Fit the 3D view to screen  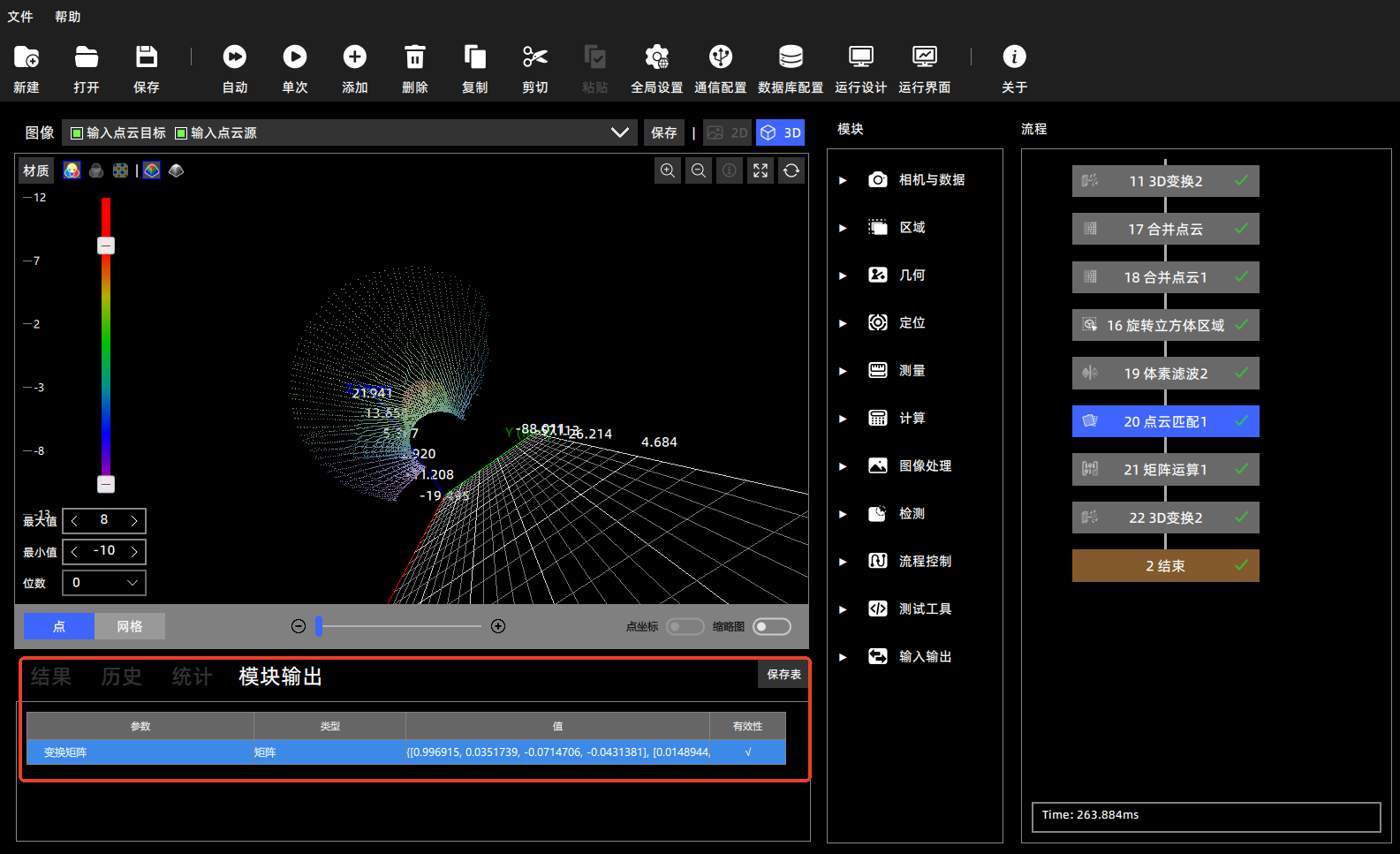tap(761, 170)
